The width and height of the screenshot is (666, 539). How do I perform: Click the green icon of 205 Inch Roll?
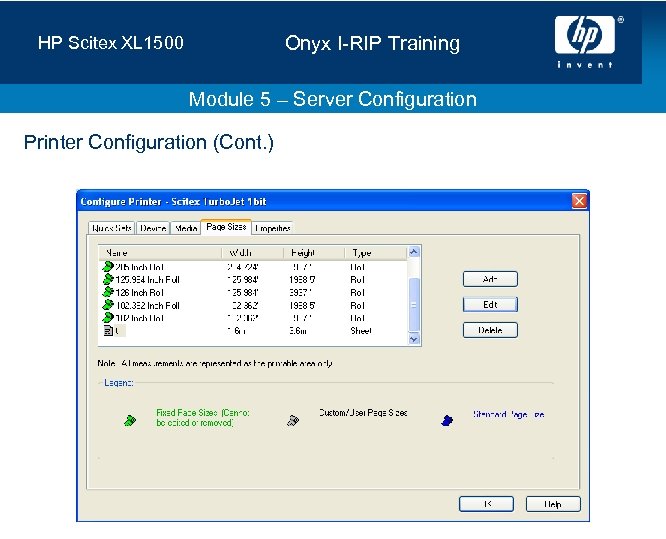point(108,267)
